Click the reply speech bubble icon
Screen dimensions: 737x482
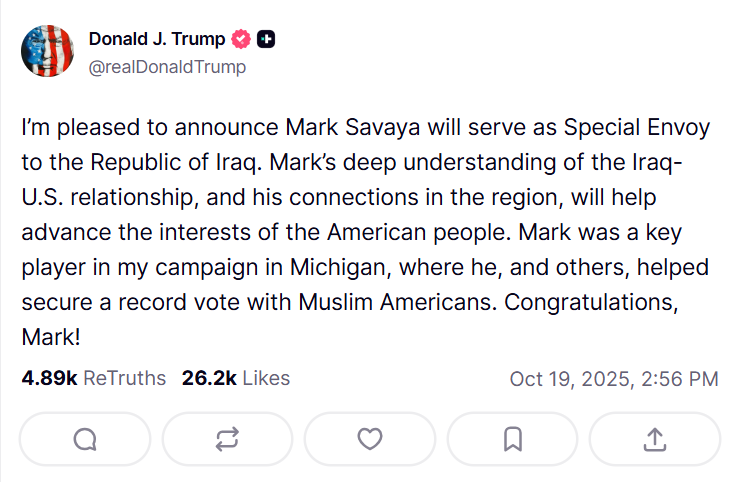click(x=84, y=439)
